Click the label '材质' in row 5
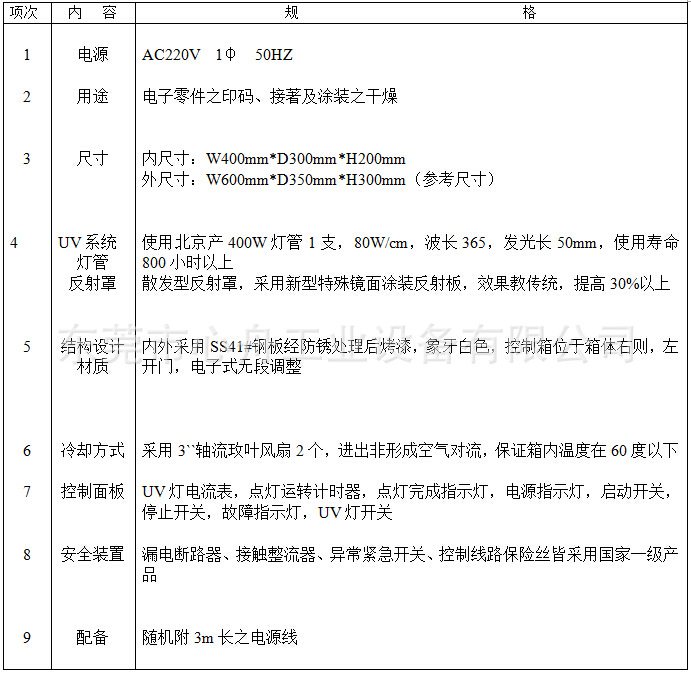 [x=93, y=367]
